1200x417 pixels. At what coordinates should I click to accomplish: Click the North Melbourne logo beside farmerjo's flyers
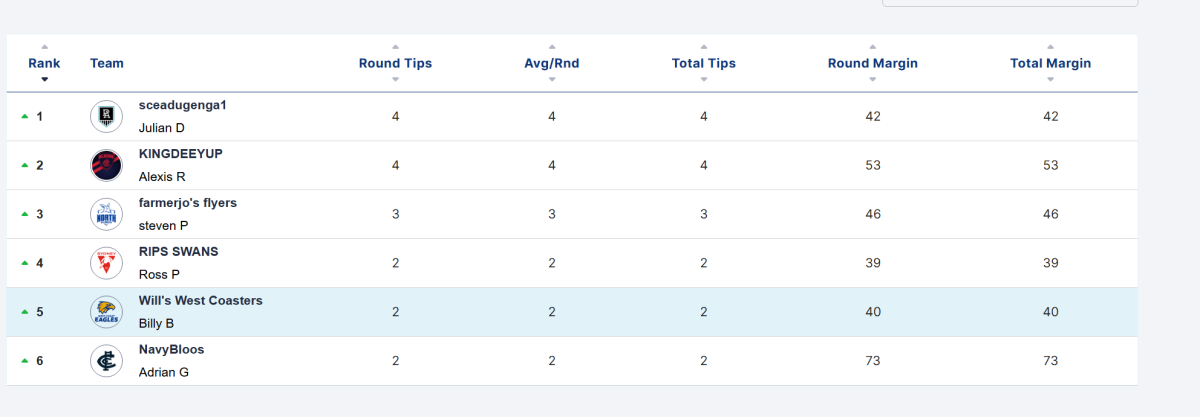coord(106,214)
